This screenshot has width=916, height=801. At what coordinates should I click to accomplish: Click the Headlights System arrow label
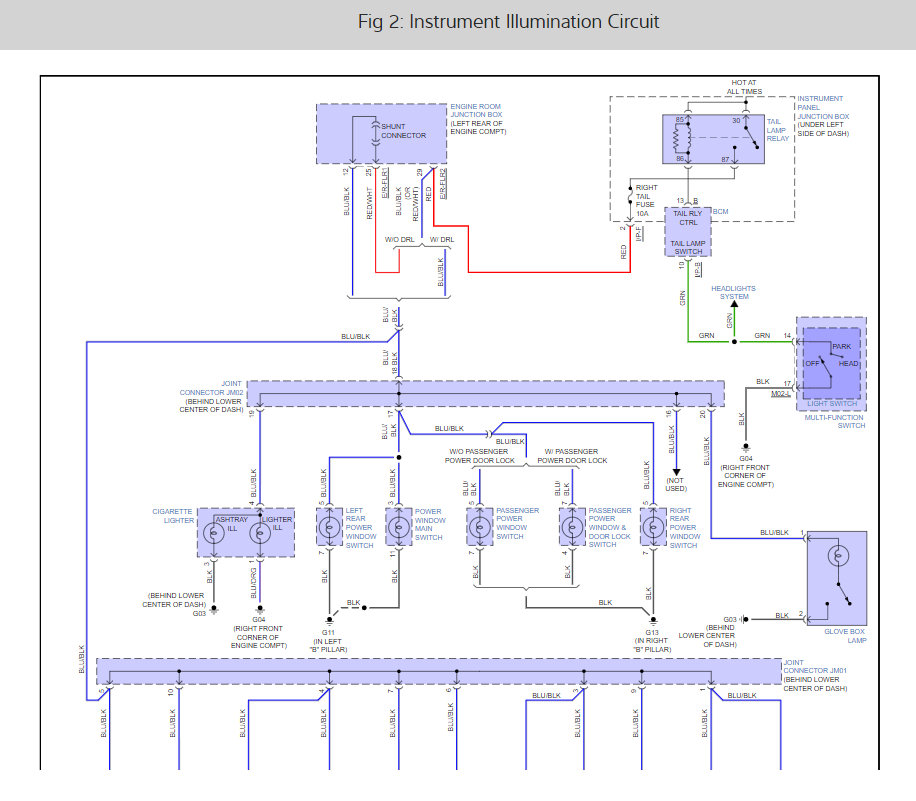[x=734, y=293]
